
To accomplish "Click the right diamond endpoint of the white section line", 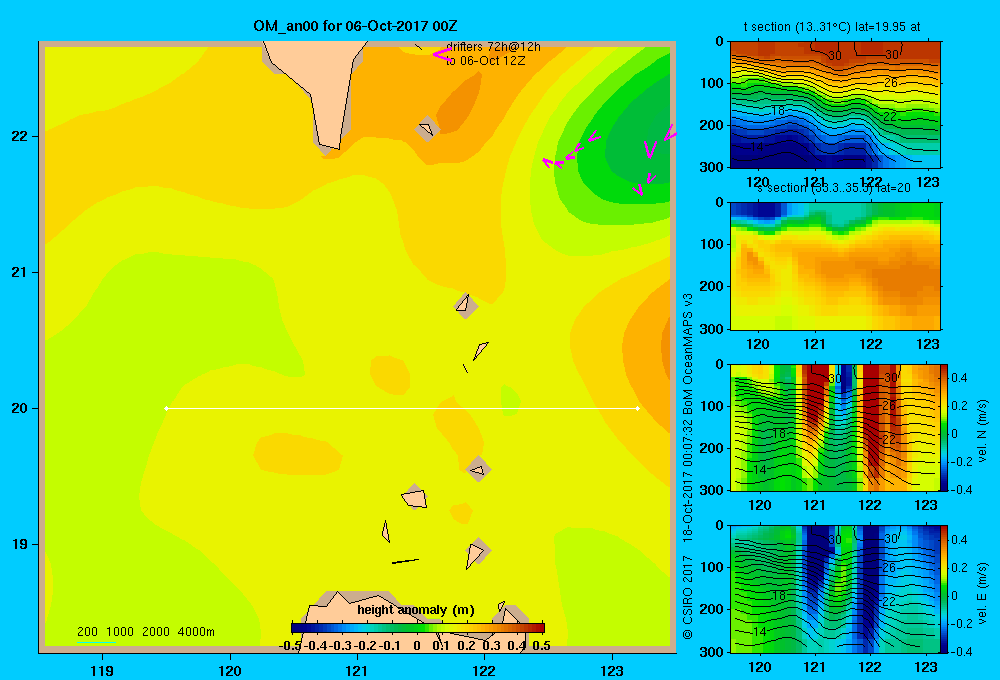I will (638, 408).
